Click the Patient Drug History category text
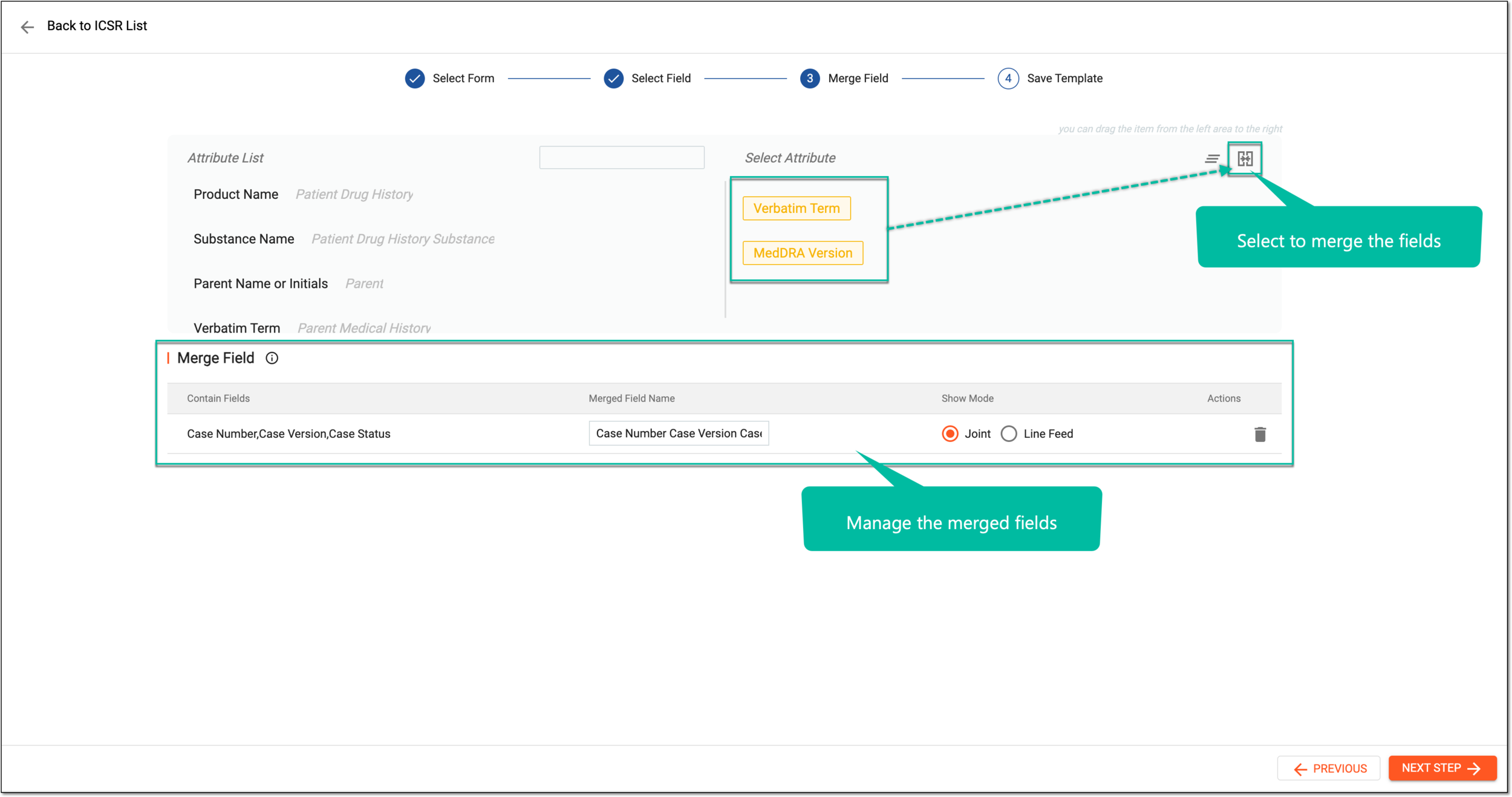The height and width of the screenshot is (797, 1512). click(354, 194)
